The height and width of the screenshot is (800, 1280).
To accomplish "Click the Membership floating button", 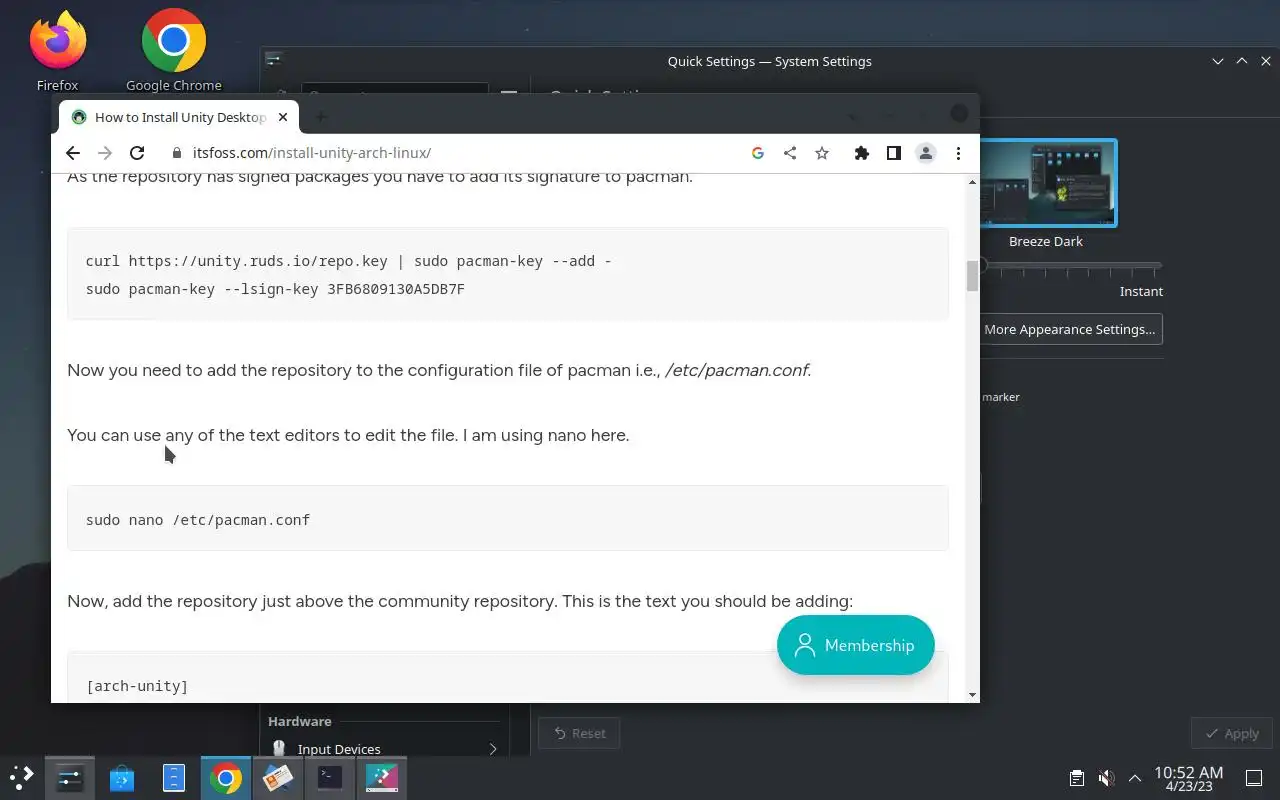I will (x=856, y=645).
